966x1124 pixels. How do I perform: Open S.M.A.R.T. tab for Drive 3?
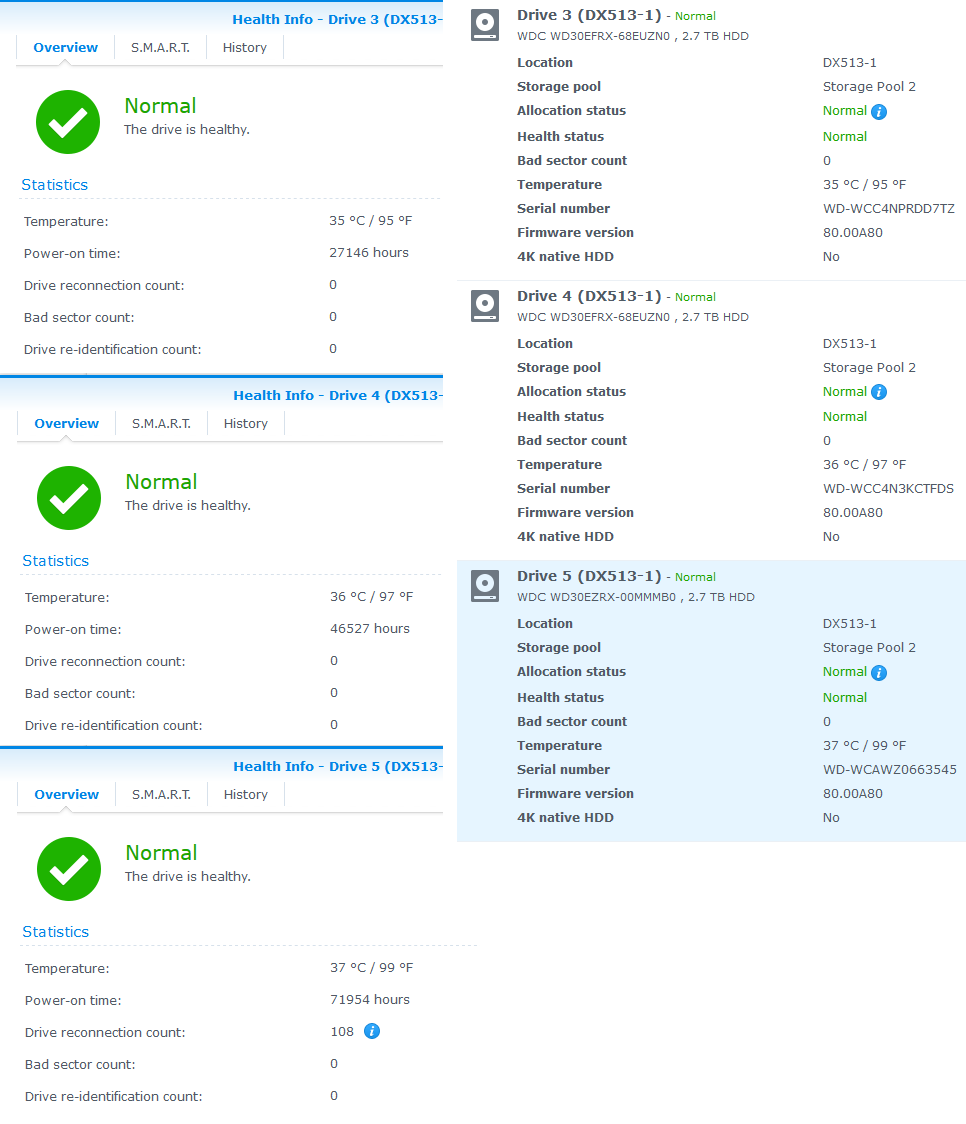(x=161, y=47)
